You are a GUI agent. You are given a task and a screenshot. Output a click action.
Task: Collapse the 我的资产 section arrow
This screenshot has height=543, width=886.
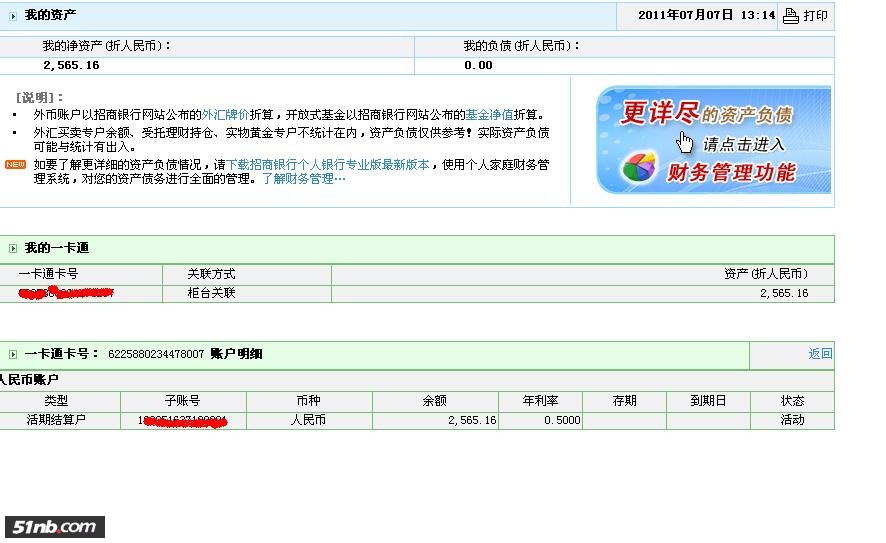coord(12,16)
